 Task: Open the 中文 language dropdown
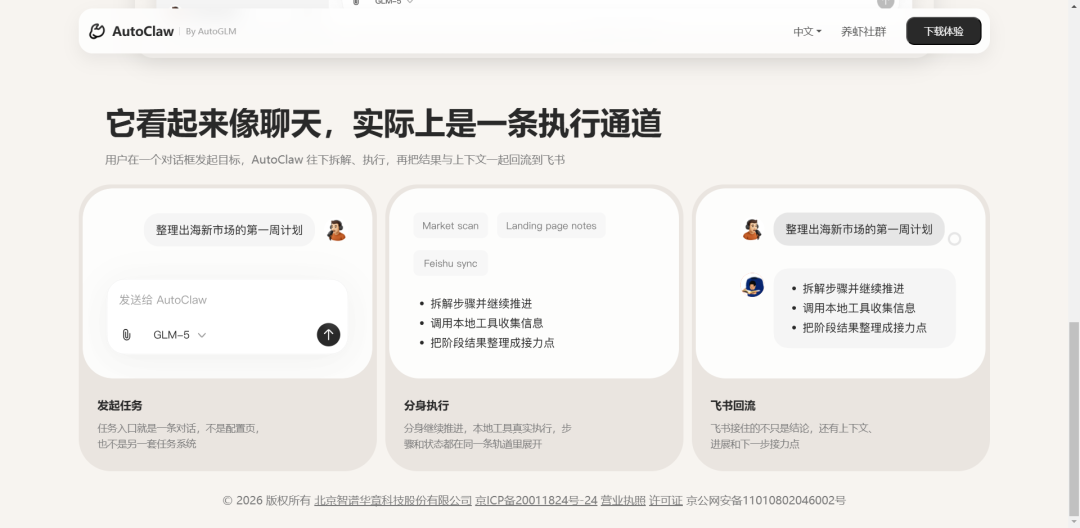807,32
